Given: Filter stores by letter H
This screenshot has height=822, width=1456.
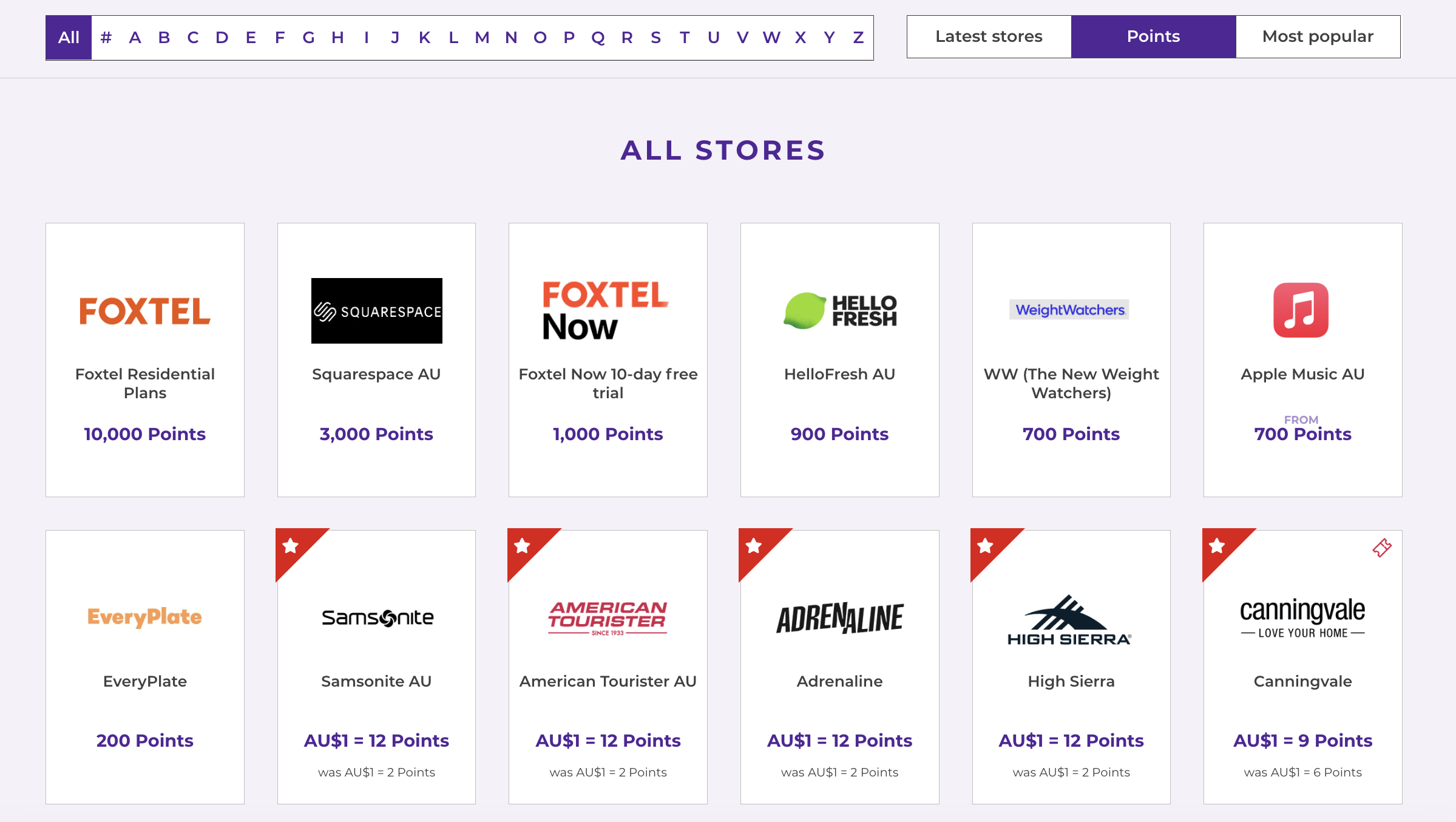Looking at the screenshot, I should tap(337, 38).
